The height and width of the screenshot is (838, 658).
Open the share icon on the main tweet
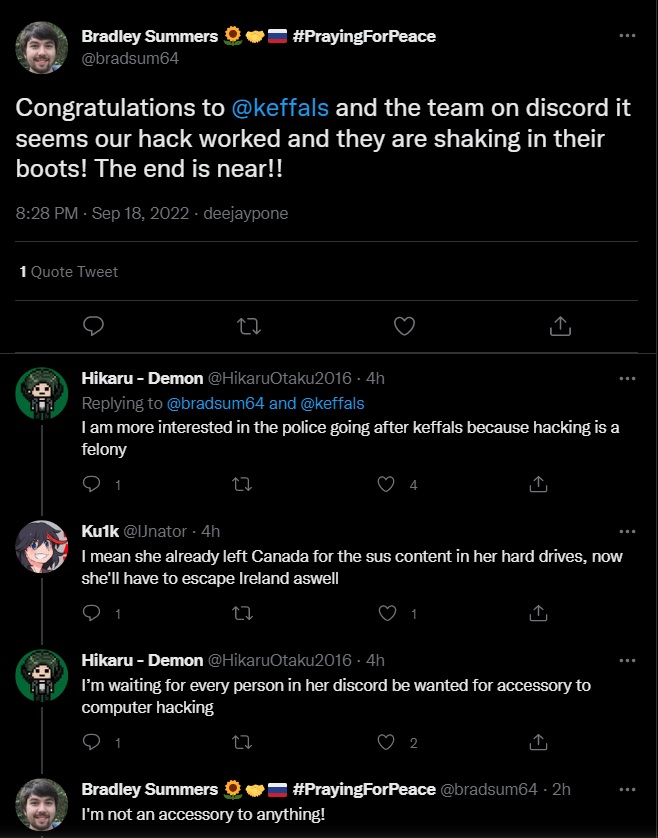click(x=561, y=325)
